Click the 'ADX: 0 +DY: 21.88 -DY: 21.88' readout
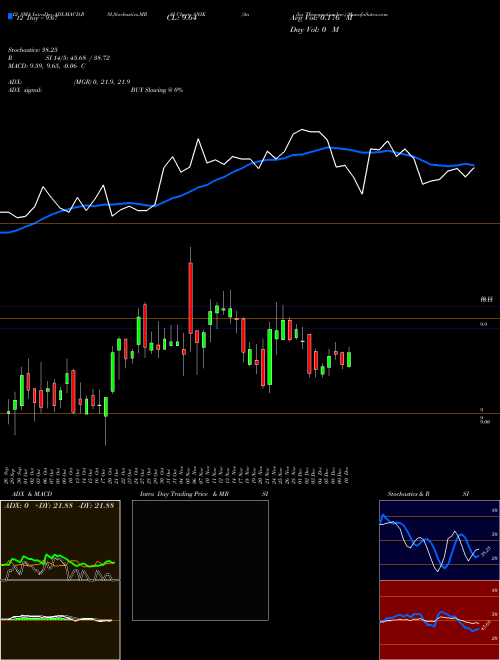Screen dimensions: 500x660 [59, 506]
